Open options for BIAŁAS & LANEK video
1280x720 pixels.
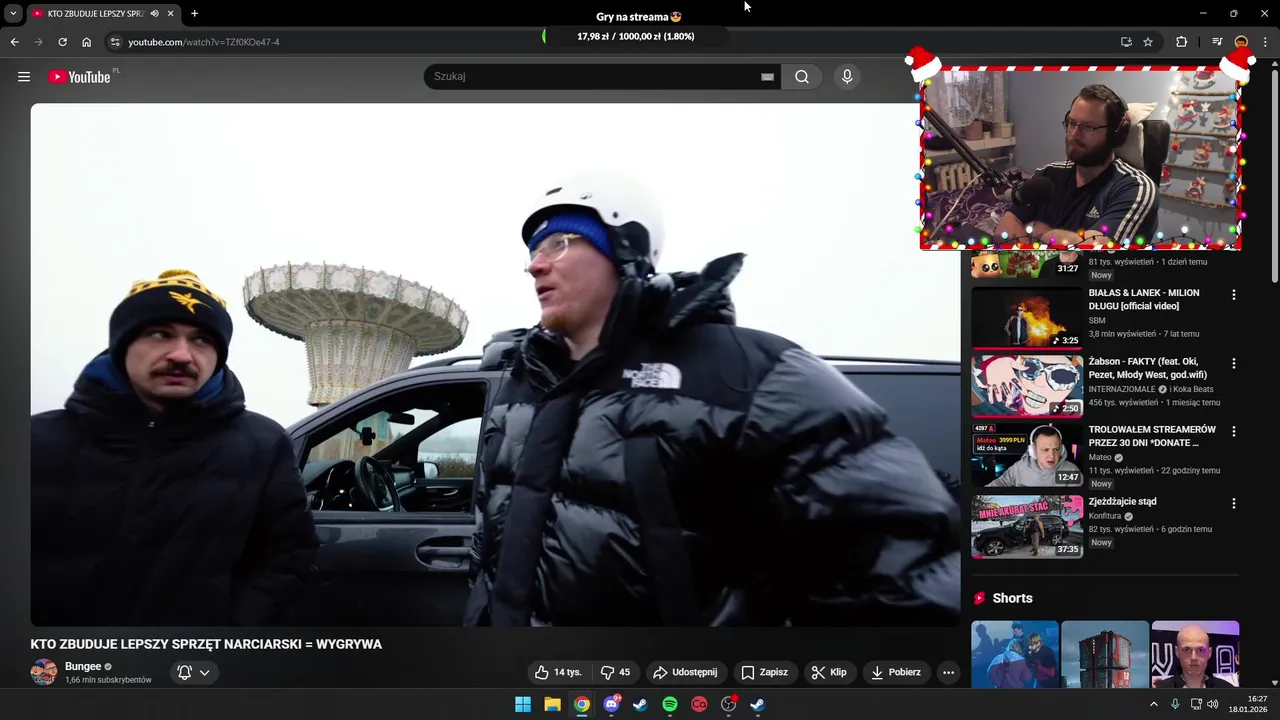tap(1233, 295)
